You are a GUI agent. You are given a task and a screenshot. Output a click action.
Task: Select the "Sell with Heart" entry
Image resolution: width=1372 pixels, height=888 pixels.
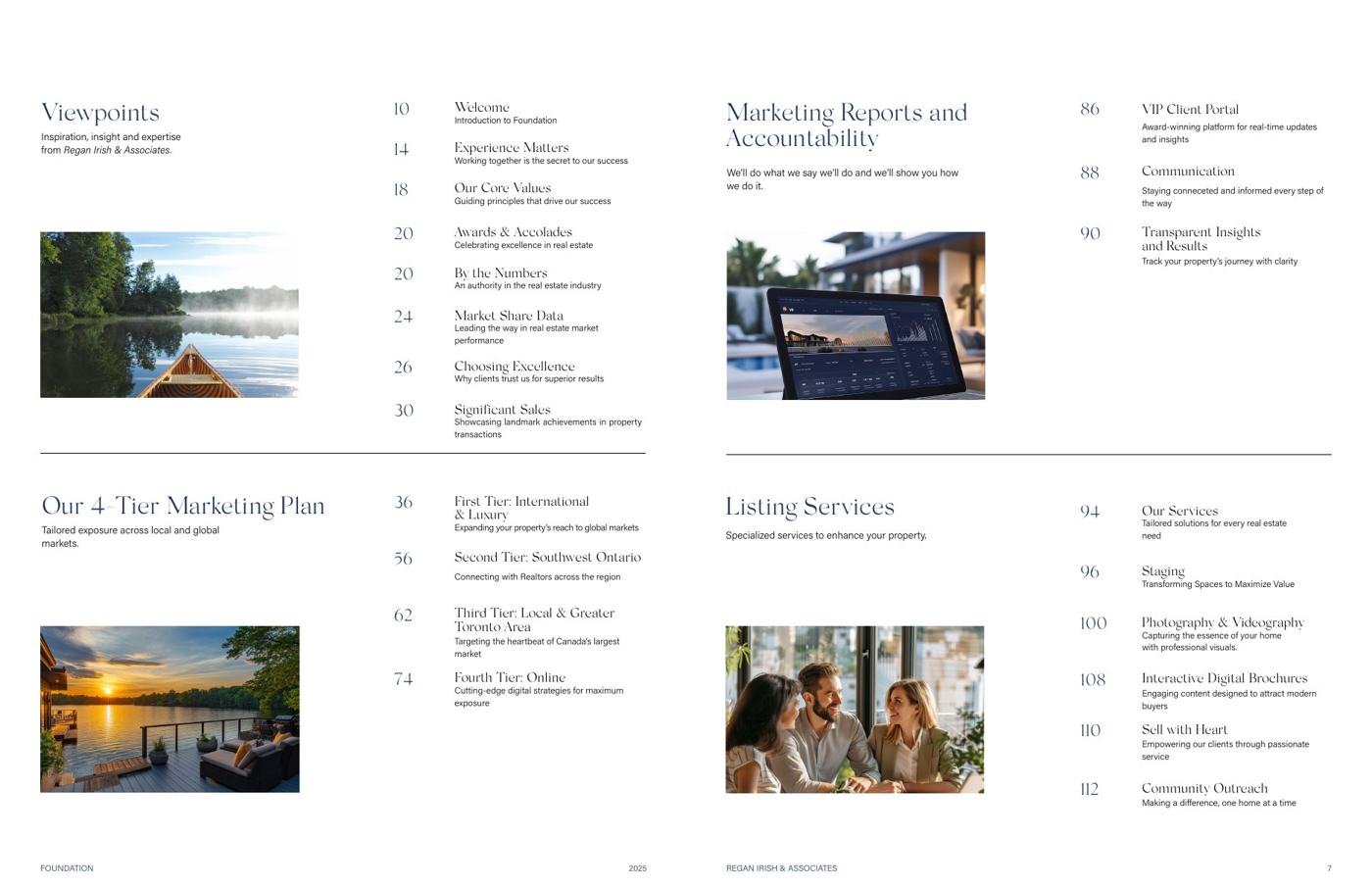coord(1184,729)
